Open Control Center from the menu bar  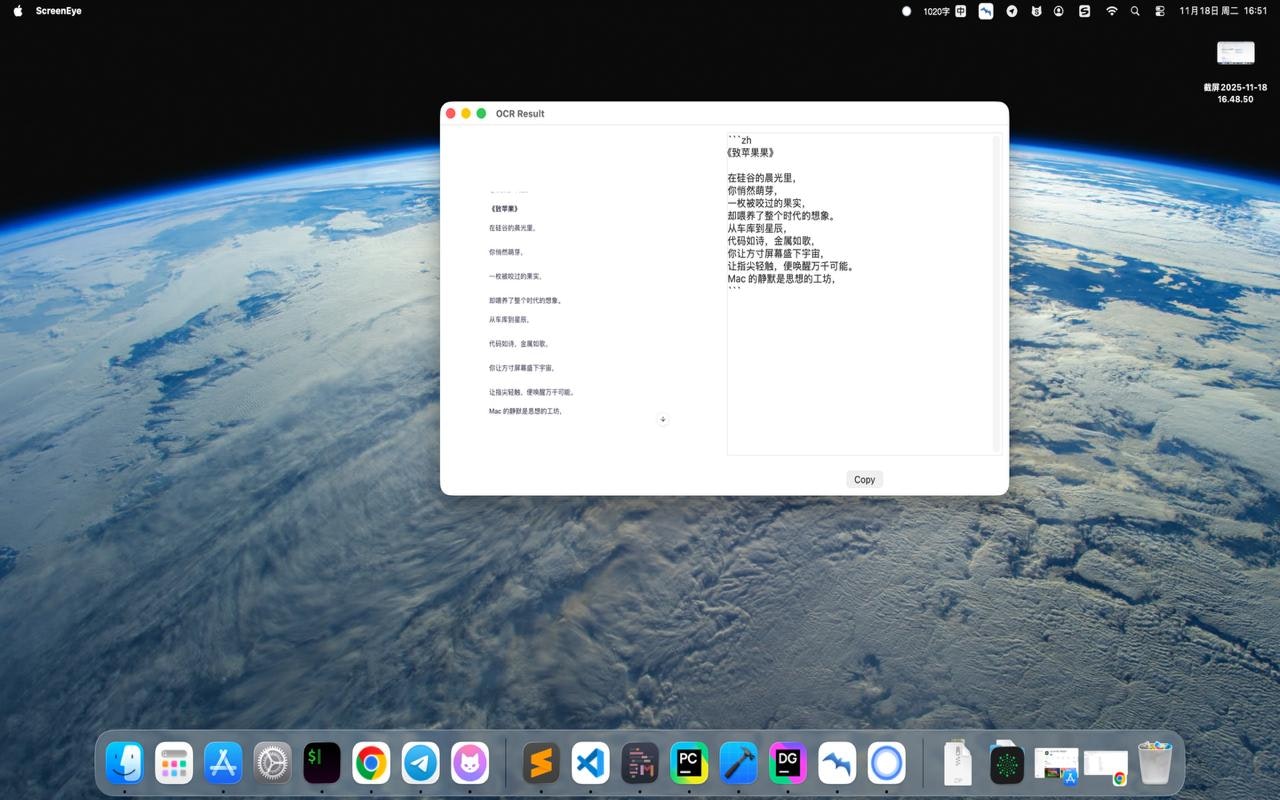tap(1159, 11)
